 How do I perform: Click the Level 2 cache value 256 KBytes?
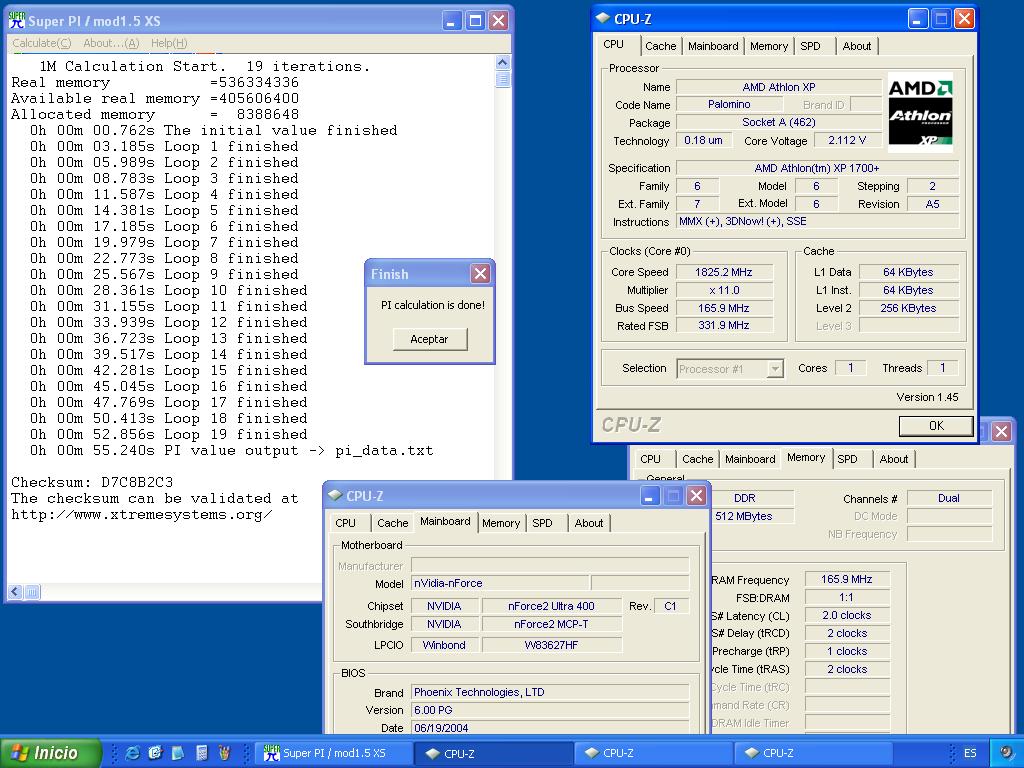pos(908,308)
